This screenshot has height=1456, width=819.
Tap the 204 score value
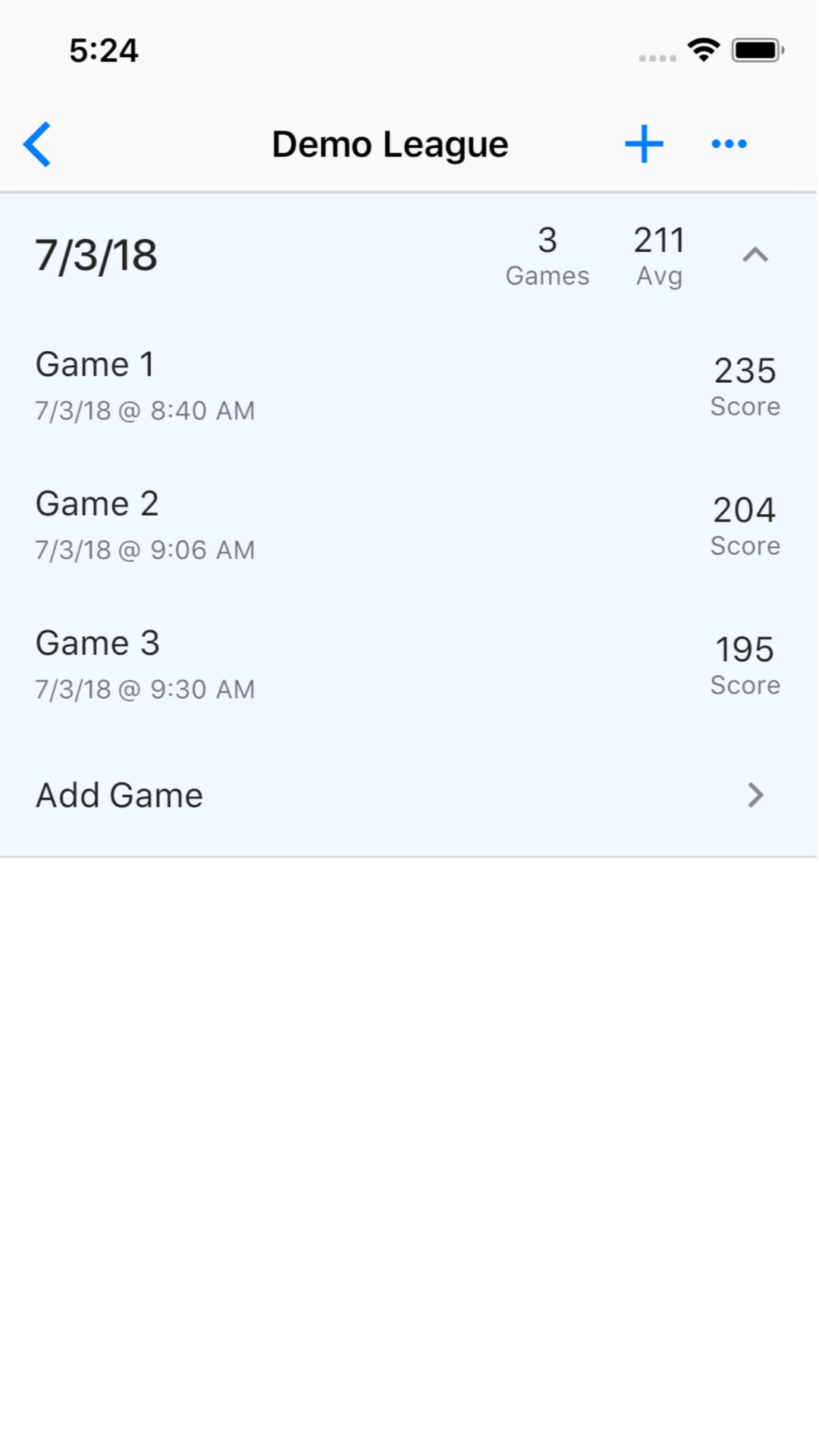pyautogui.click(x=745, y=510)
